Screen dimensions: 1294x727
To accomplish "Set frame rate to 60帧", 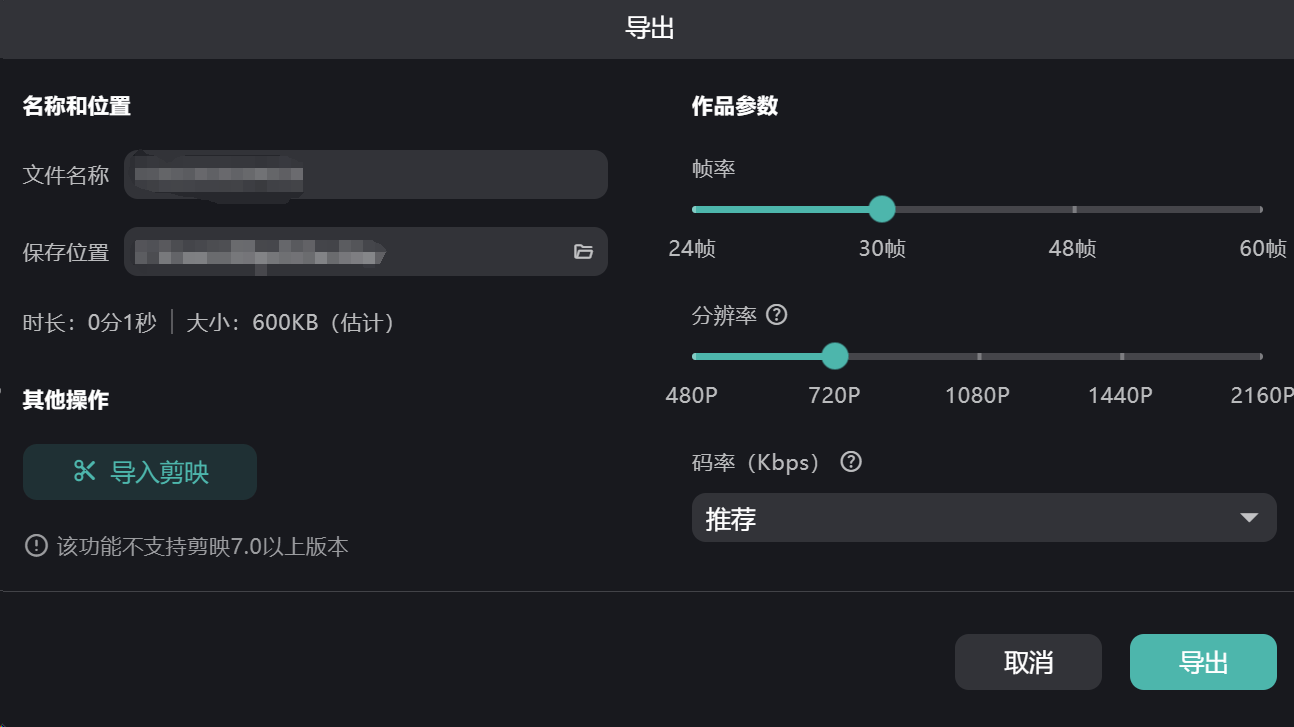I will (x=1261, y=209).
